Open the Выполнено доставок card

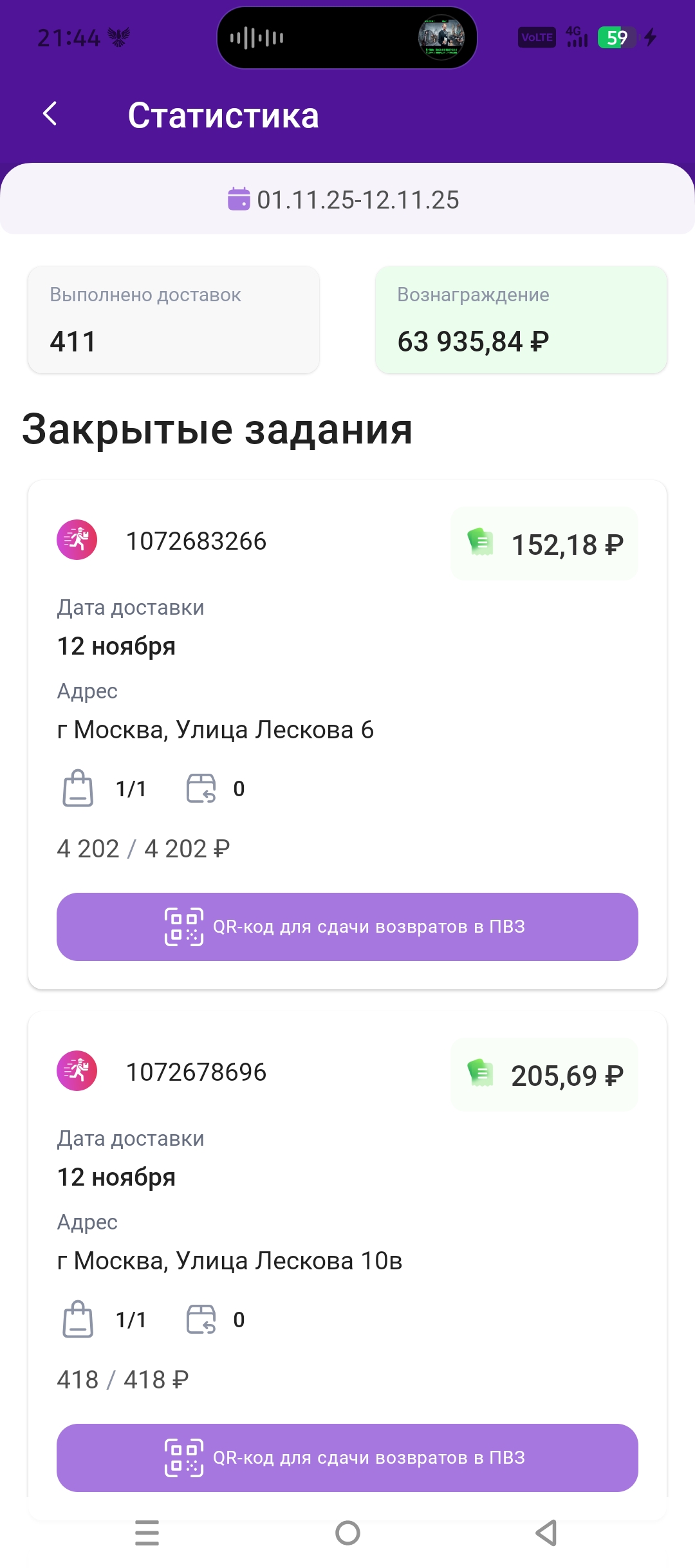(x=174, y=320)
